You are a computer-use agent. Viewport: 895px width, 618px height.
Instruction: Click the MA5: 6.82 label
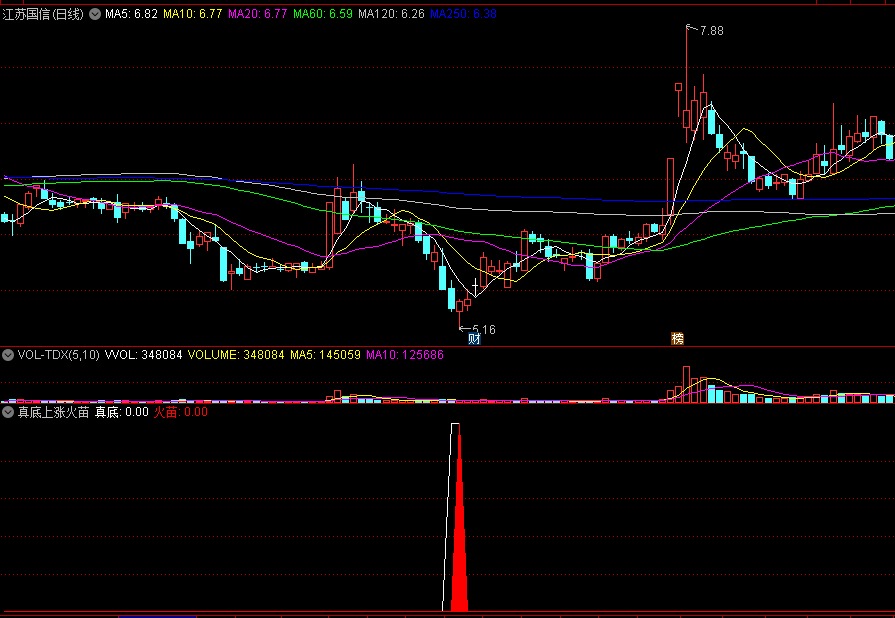131,14
